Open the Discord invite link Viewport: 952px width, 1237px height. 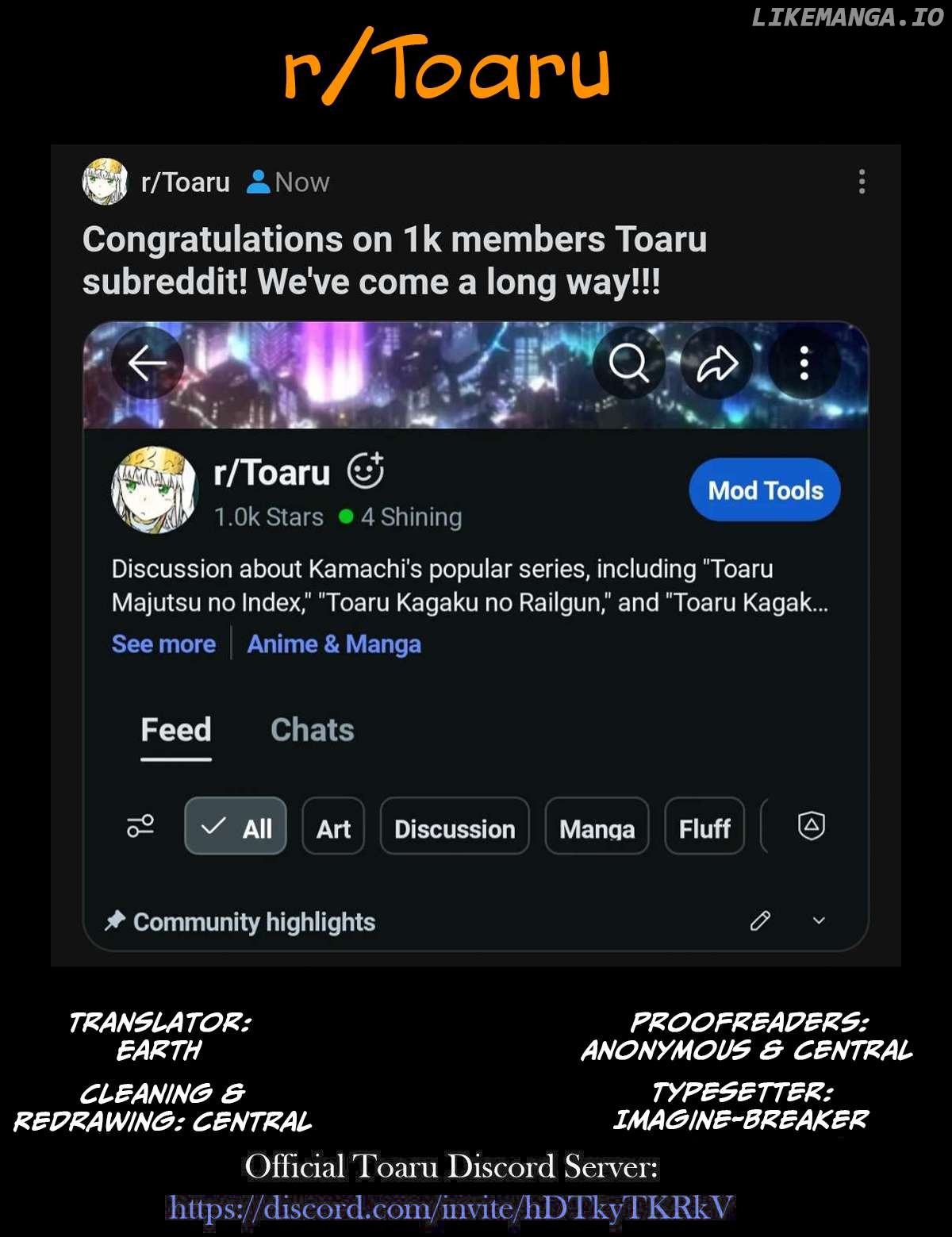tap(451, 1208)
